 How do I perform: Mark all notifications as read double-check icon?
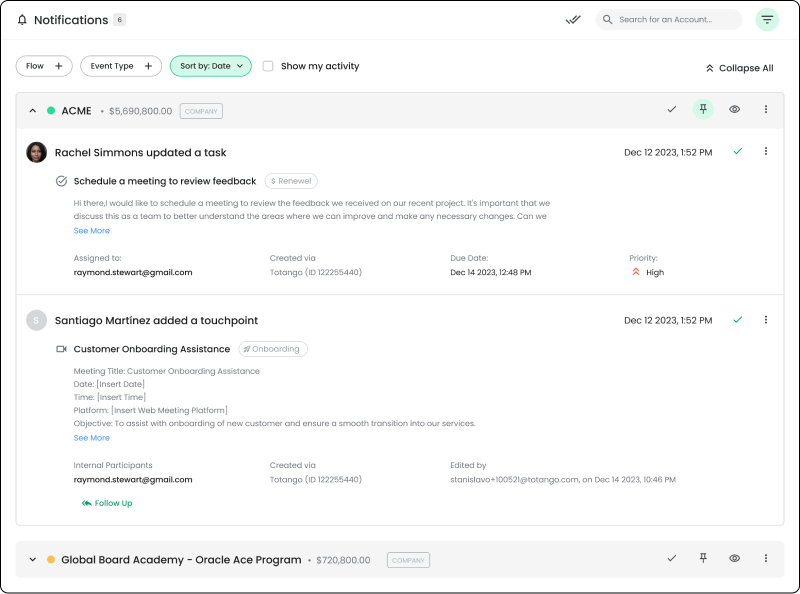pyautogui.click(x=573, y=19)
